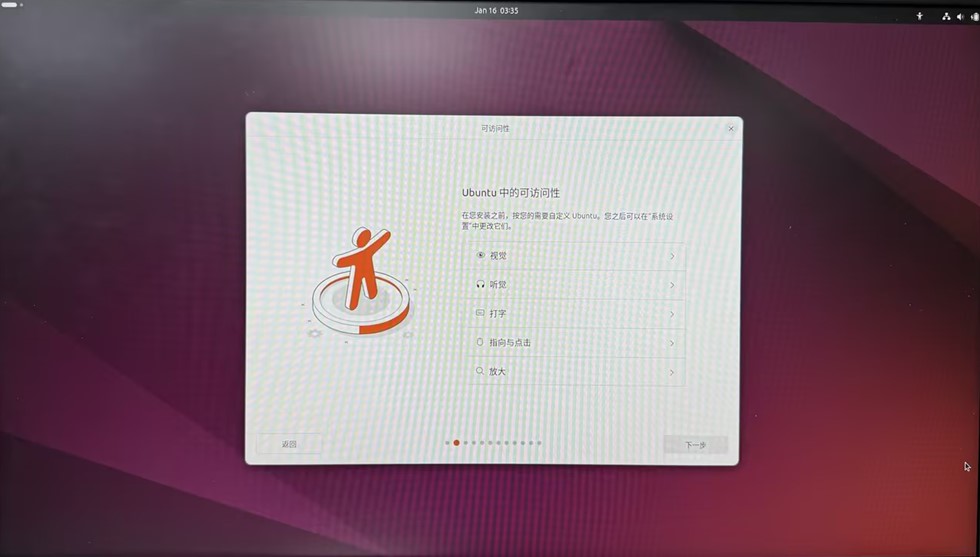
Task: Open the accessibility menu in the top bar
Action: pos(919,16)
